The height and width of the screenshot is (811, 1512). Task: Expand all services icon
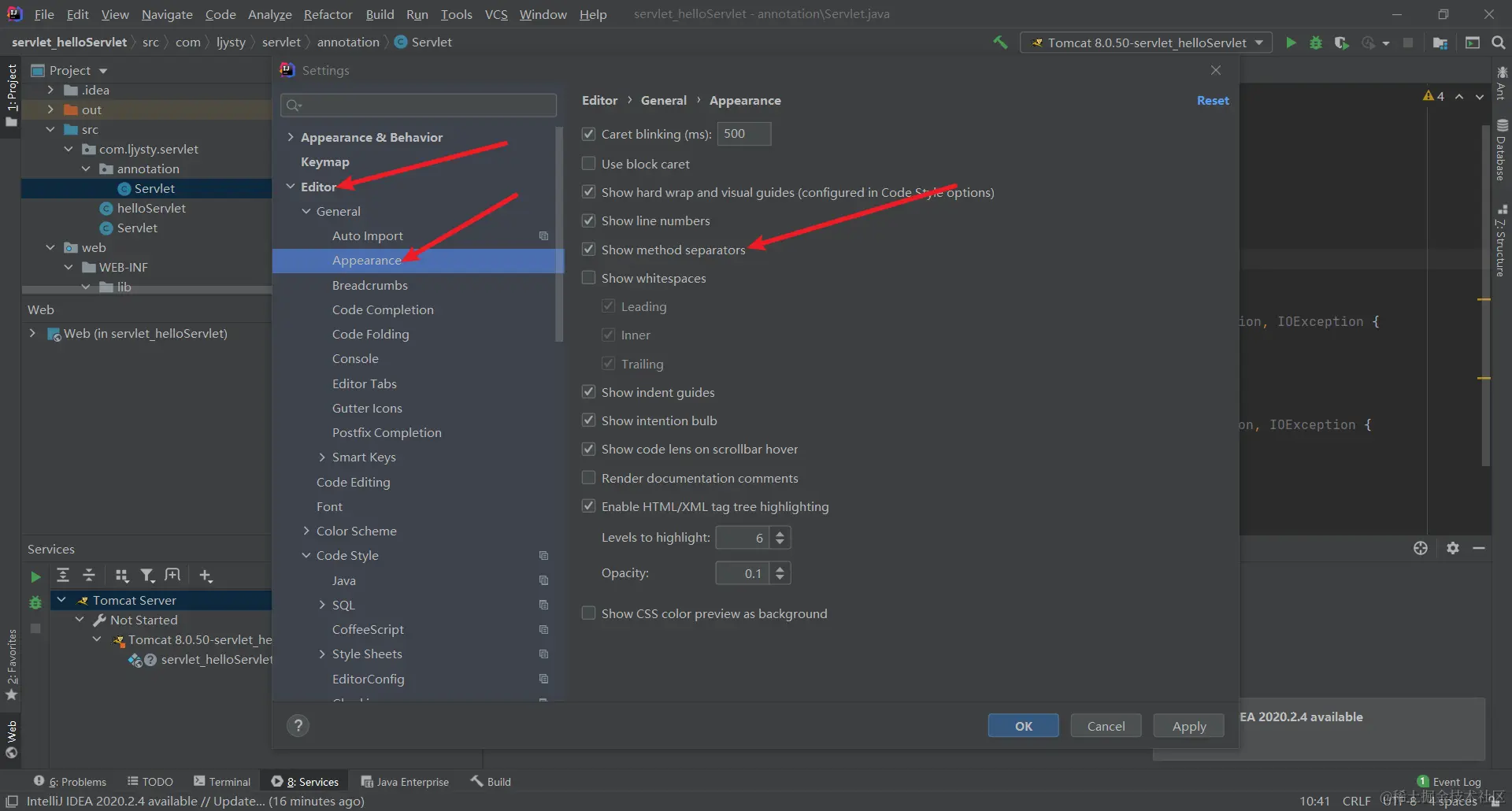click(x=63, y=576)
